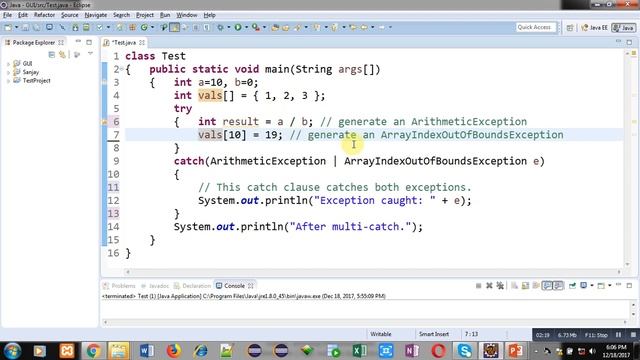Minimize the Package Explorer view
640x360 pixels.
click(x=78, y=42)
